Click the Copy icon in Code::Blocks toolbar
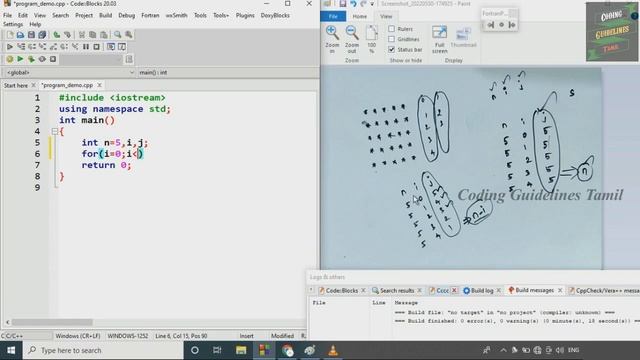 93,35
